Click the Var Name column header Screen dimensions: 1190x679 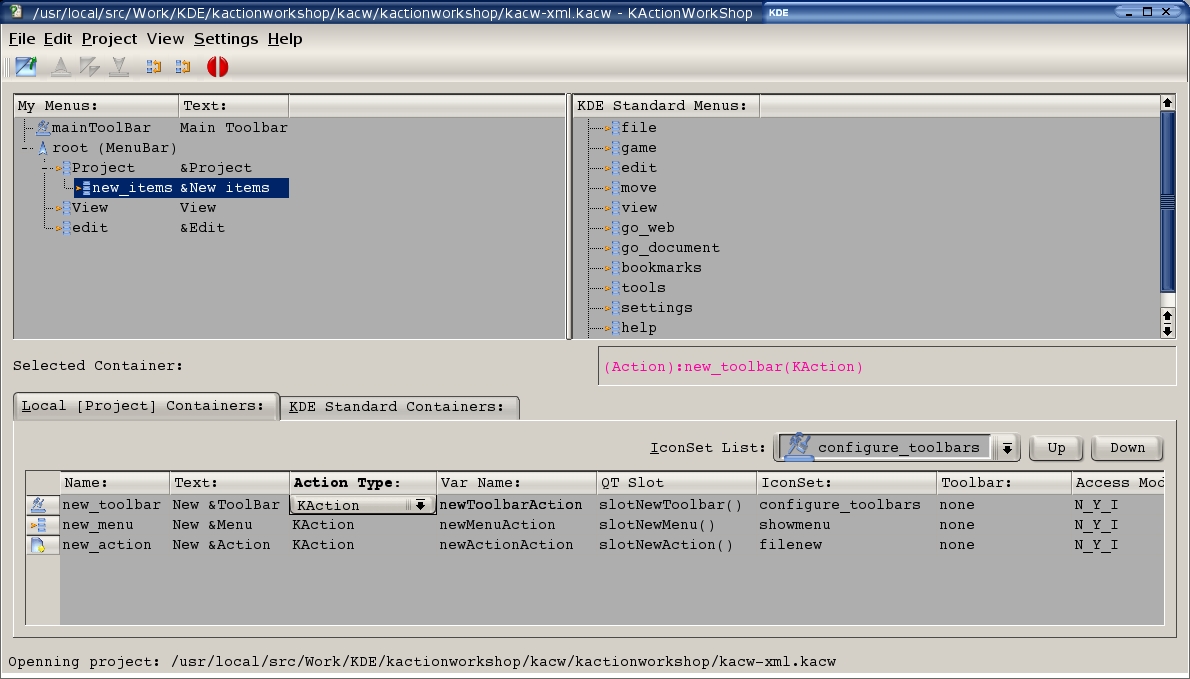click(516, 483)
